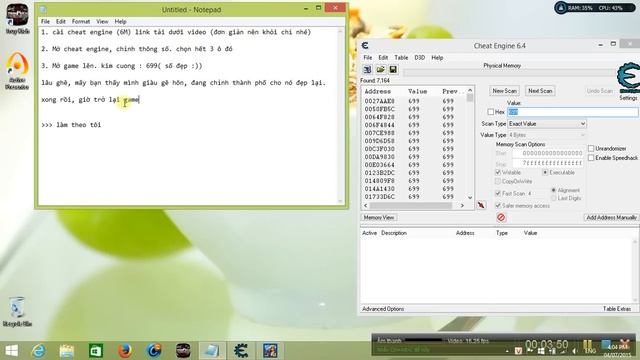This screenshot has height=360, width=640.
Task: Open the Notepad View menu
Action: coord(102,22)
